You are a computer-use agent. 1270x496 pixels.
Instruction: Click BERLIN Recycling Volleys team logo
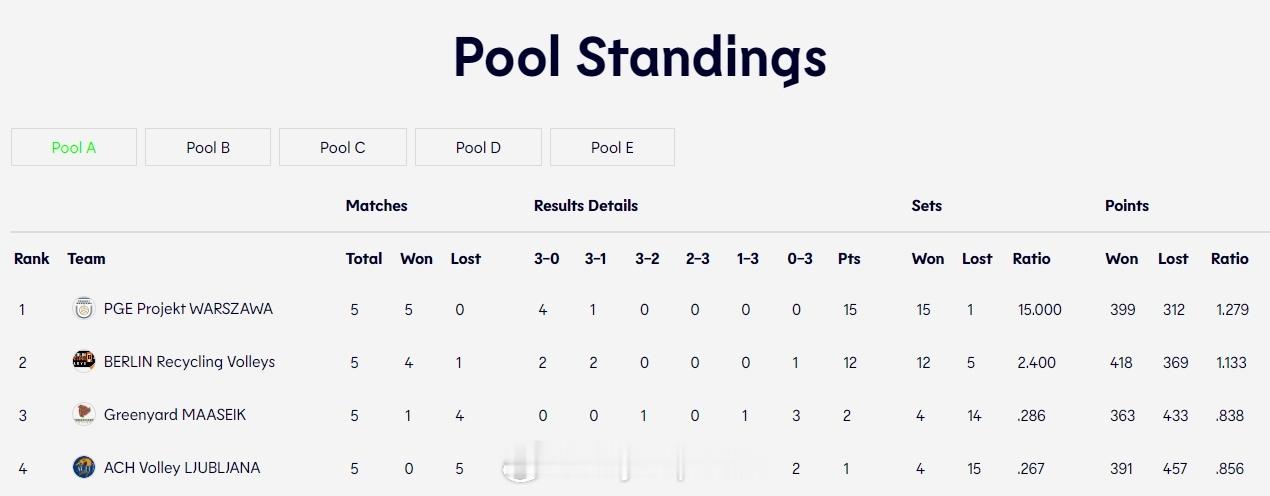[84, 361]
